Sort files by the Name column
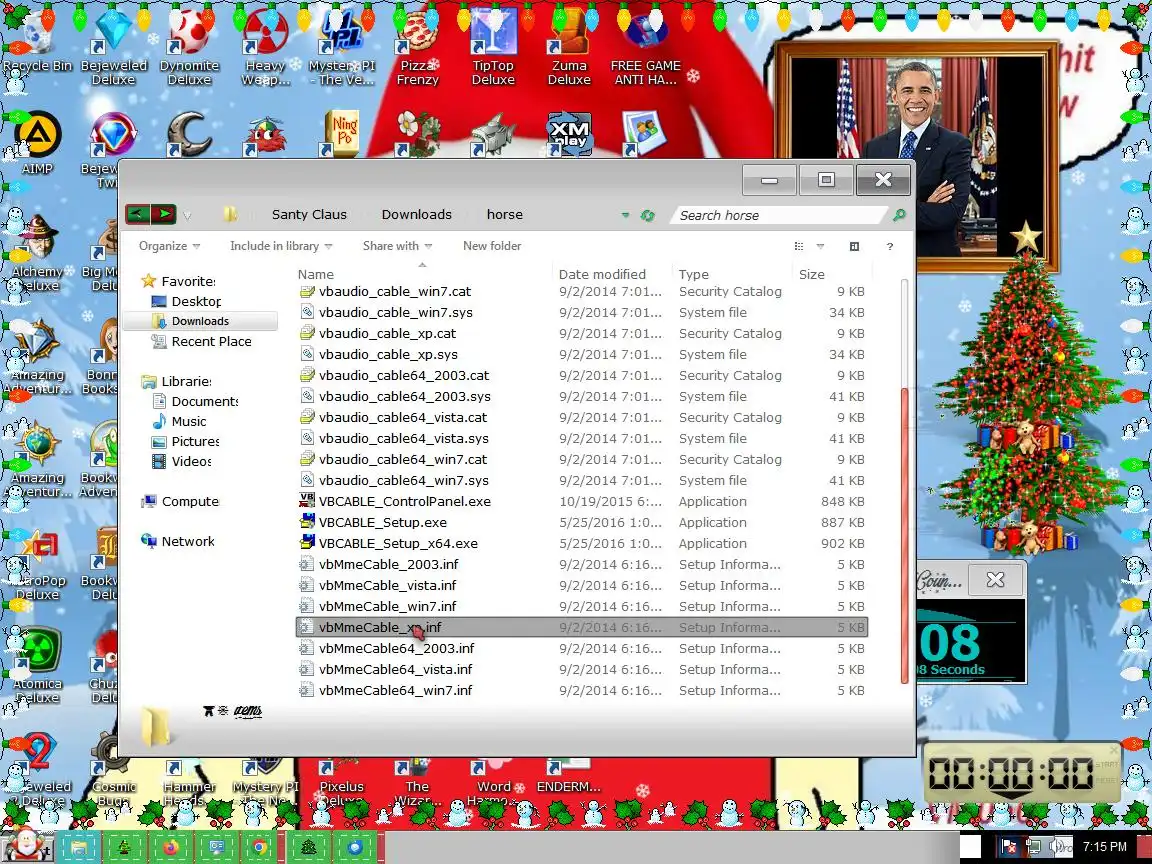This screenshot has width=1152, height=864. click(x=422, y=274)
